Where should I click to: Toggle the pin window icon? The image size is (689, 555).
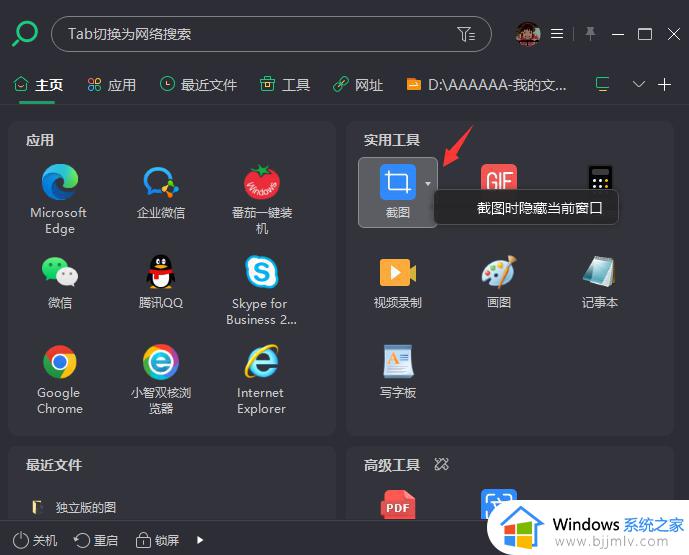pyautogui.click(x=590, y=33)
